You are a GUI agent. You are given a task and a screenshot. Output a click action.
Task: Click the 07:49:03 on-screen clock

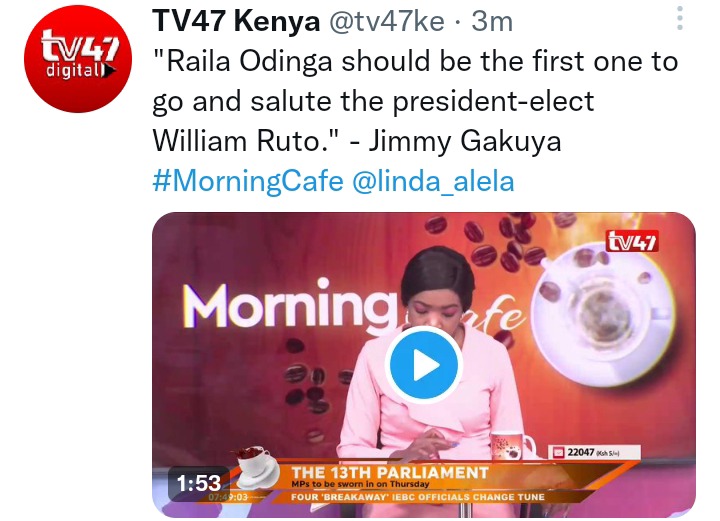click(x=228, y=497)
